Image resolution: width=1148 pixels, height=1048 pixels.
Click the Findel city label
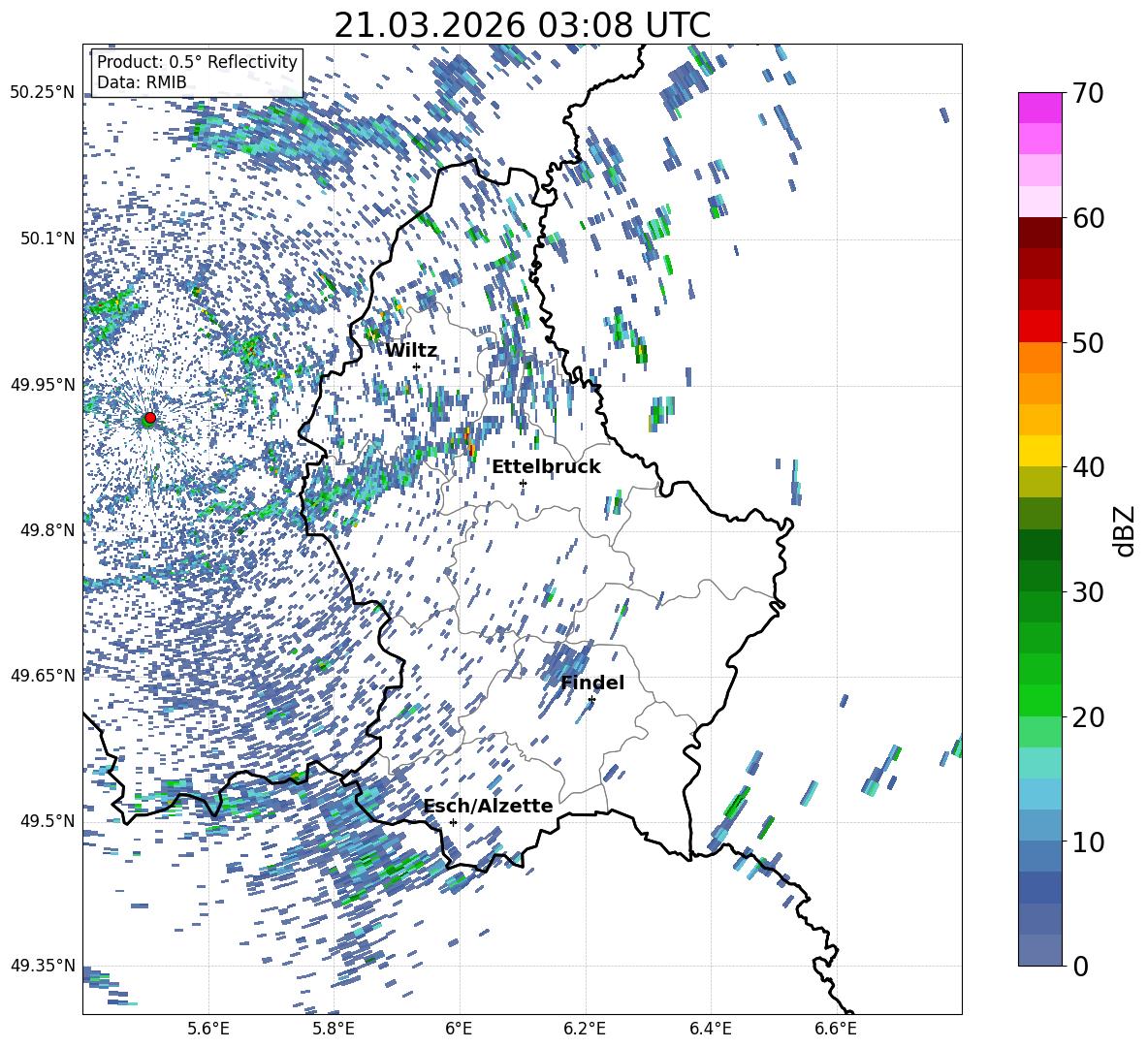[592, 683]
